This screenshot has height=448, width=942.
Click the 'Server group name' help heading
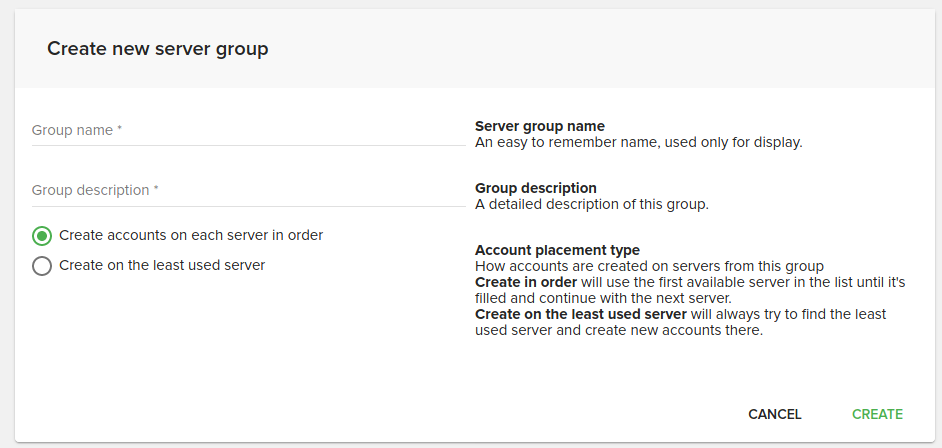[x=540, y=126]
